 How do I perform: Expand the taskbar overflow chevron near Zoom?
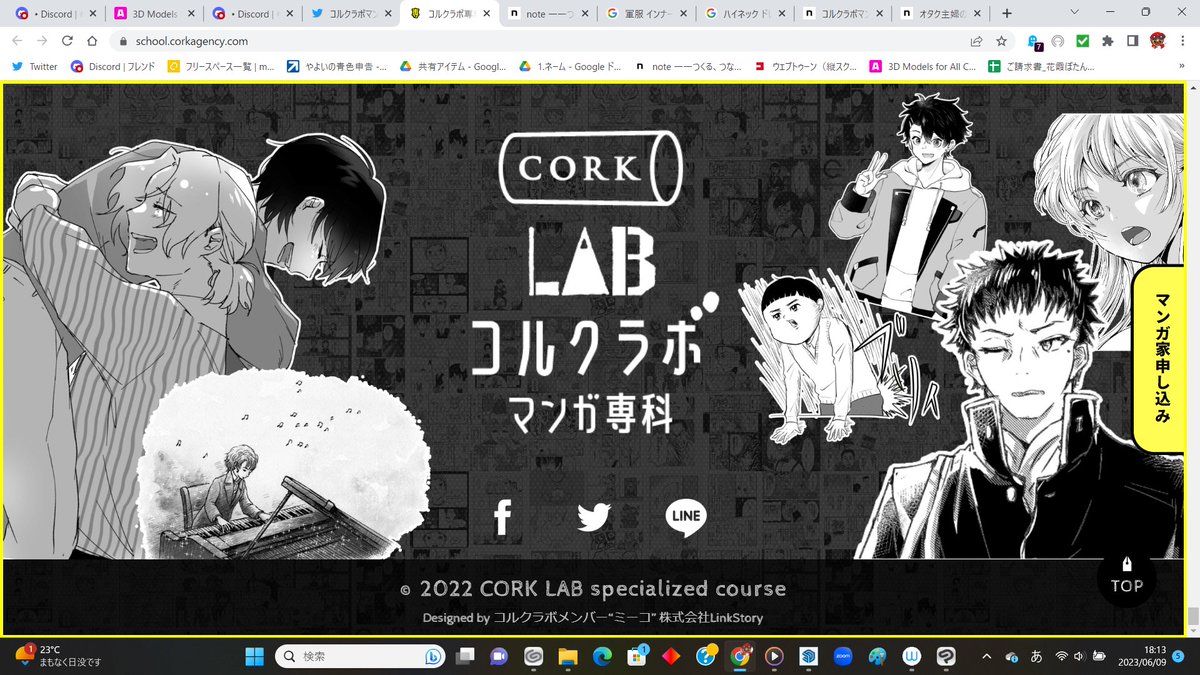point(987,657)
